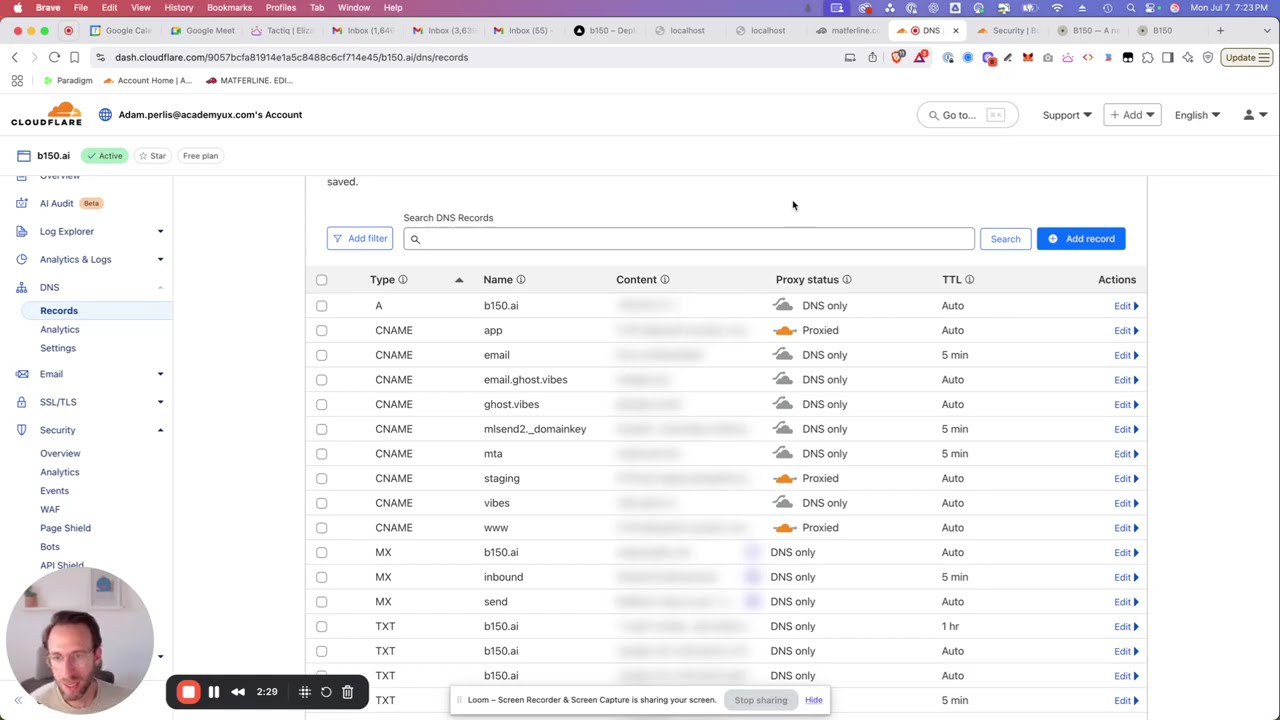Sort by Type column arrow
The image size is (1280, 720).
pyautogui.click(x=459, y=280)
